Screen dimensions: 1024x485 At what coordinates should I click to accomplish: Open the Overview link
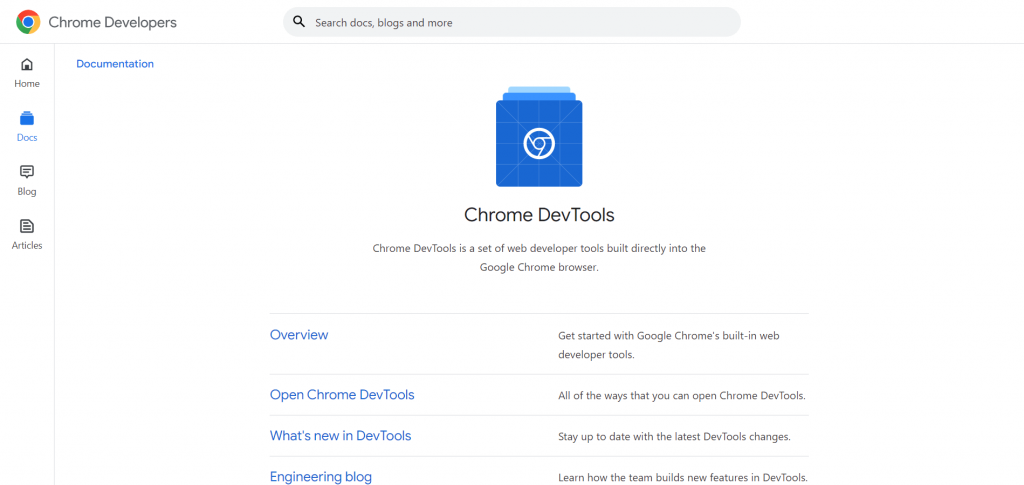[299, 335]
